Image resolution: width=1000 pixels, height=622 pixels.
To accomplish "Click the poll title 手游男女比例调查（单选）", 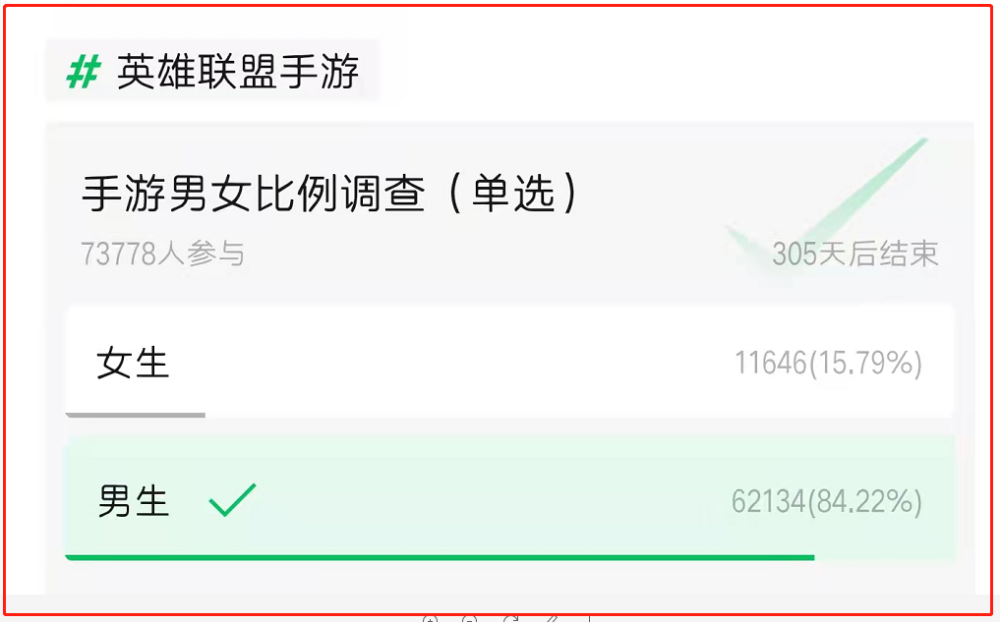I will pyautogui.click(x=330, y=193).
